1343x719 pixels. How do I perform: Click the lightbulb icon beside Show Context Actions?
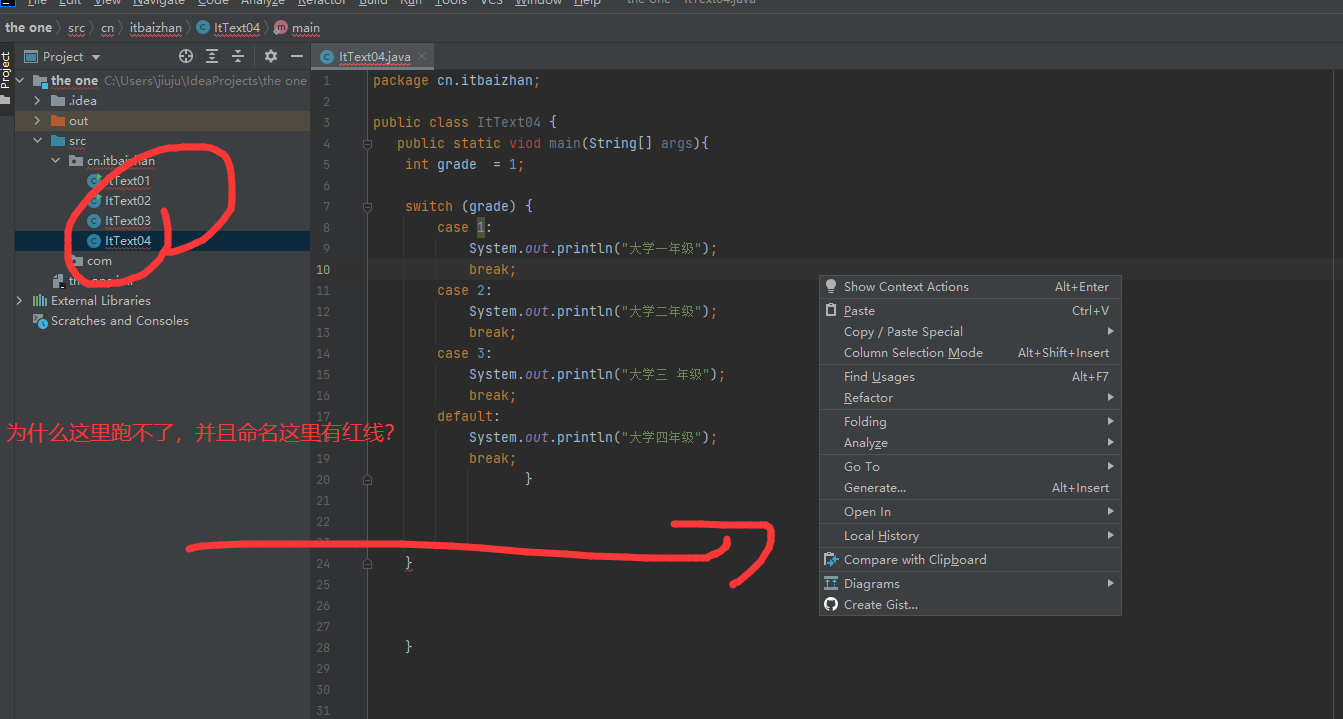(830, 286)
